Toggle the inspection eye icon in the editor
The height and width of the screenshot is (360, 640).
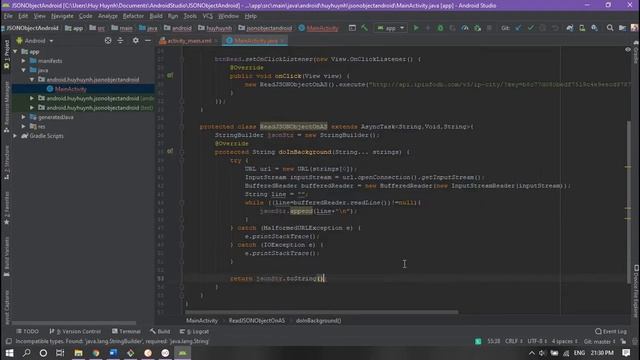click(628, 49)
